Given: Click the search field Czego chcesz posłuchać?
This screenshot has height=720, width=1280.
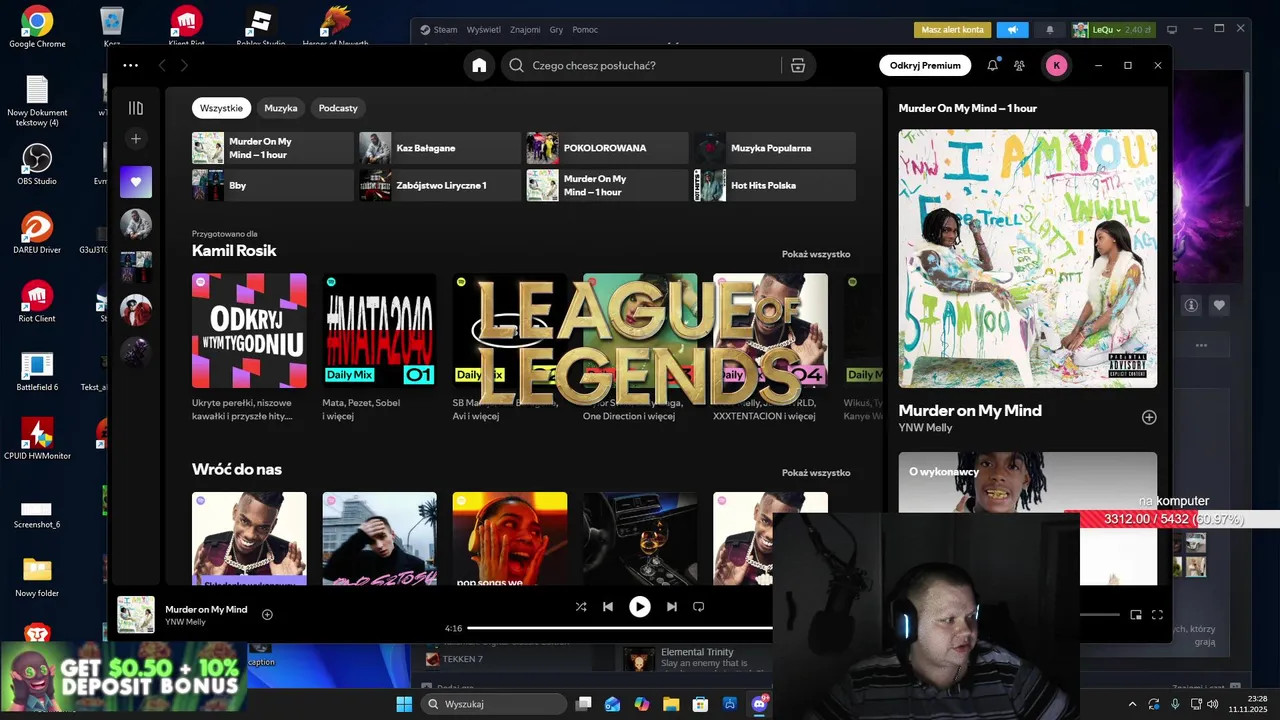Looking at the screenshot, I should click(x=640, y=65).
